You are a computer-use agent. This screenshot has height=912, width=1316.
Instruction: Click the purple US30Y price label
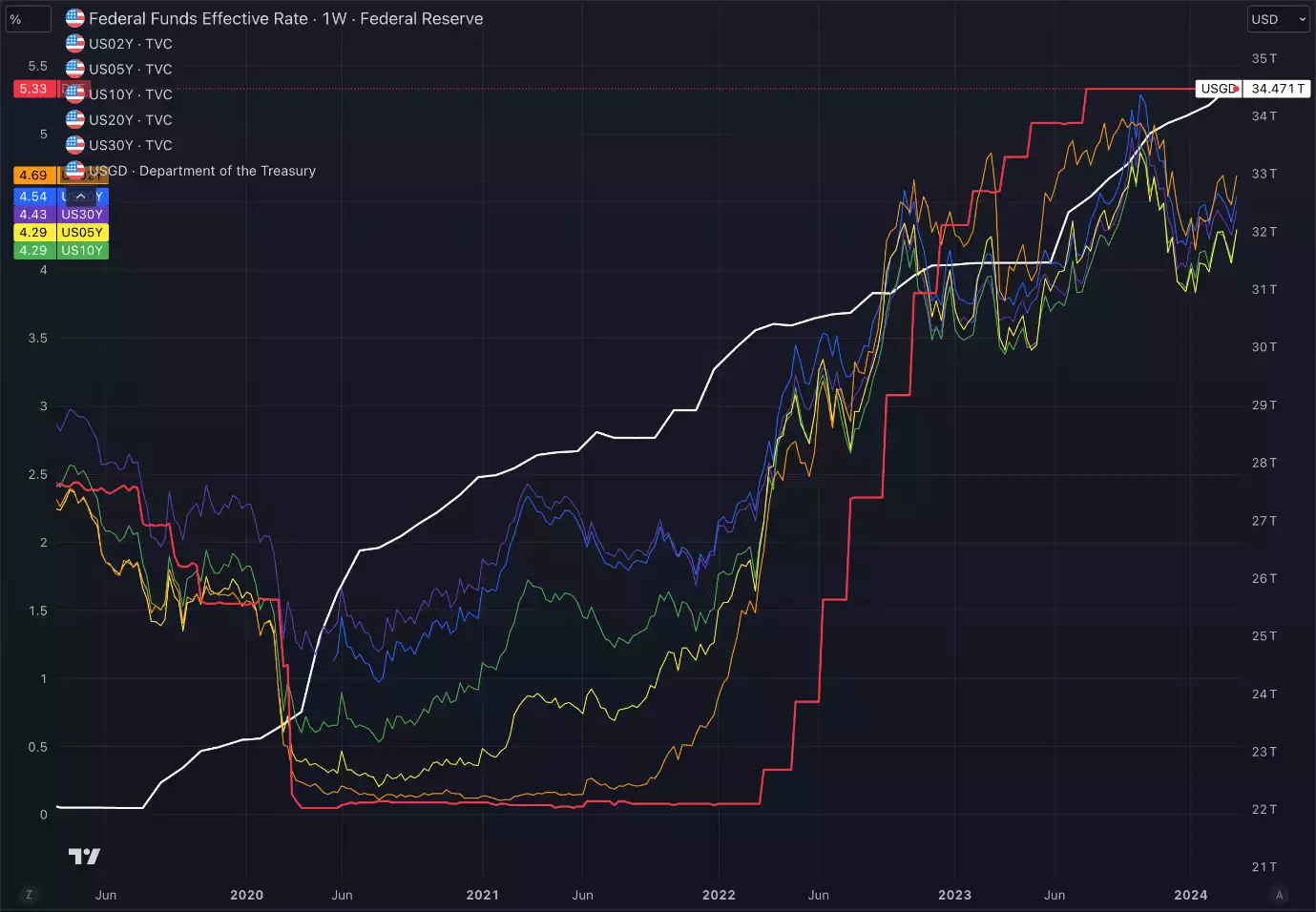click(x=82, y=215)
